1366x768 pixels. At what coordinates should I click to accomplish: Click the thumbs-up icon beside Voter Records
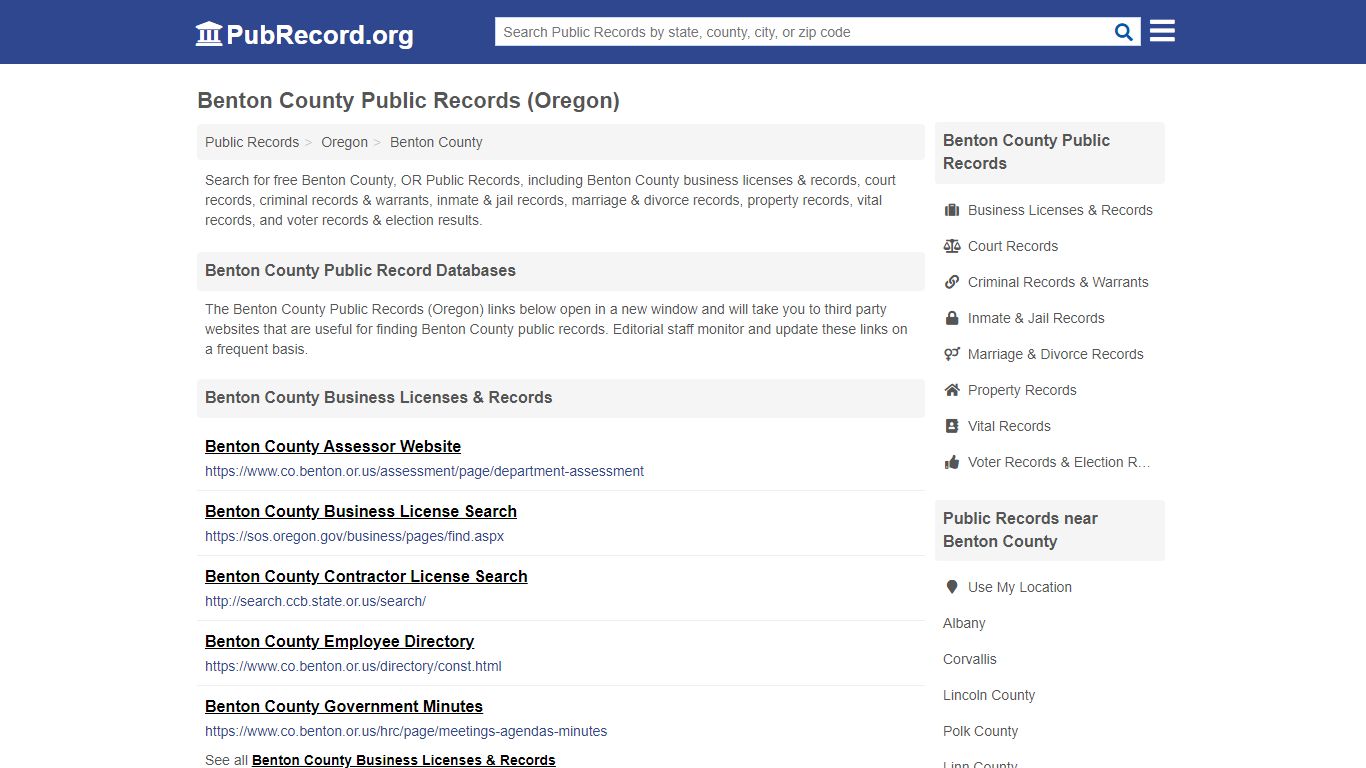952,462
